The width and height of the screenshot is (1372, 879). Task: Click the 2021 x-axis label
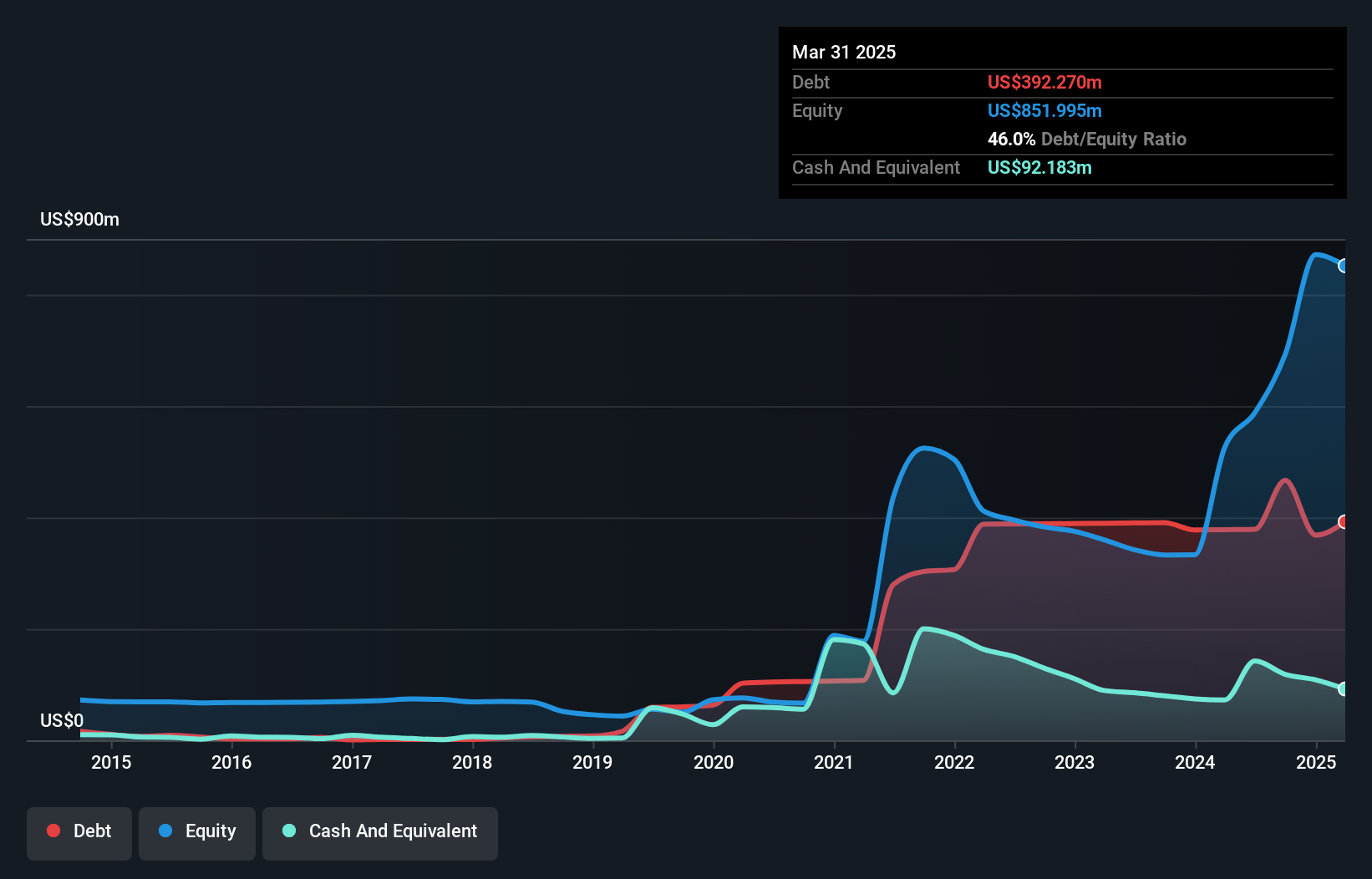834,762
